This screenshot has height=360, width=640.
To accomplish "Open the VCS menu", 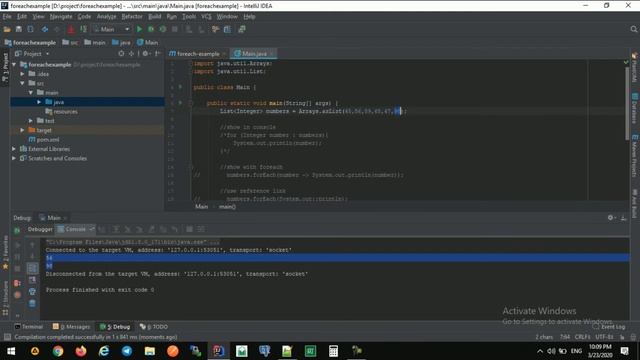I will [x=206, y=17].
